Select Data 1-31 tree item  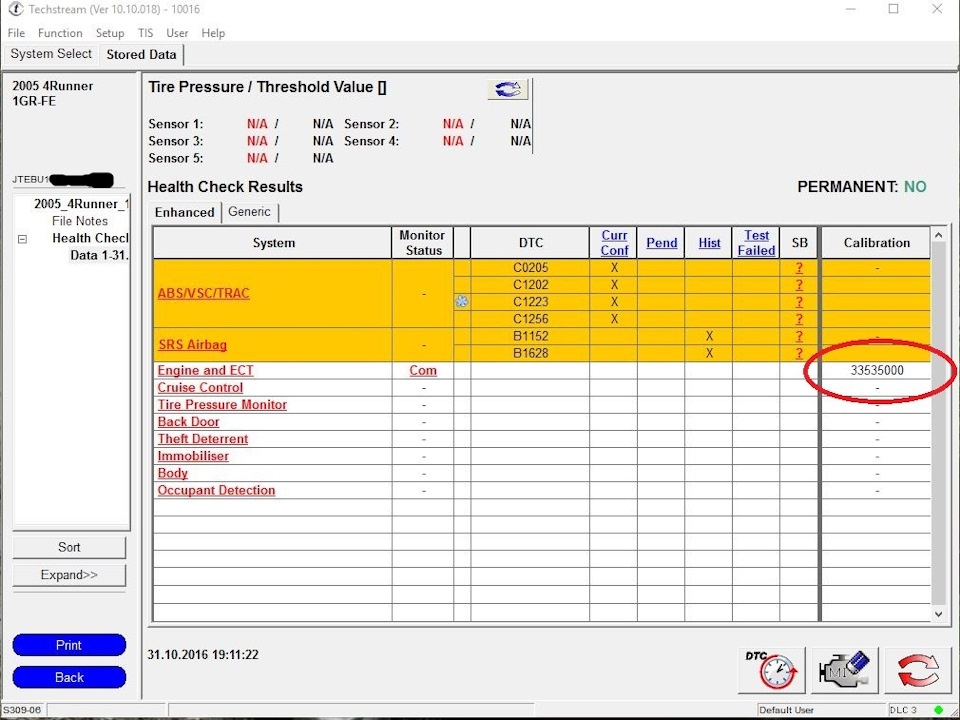point(99,255)
